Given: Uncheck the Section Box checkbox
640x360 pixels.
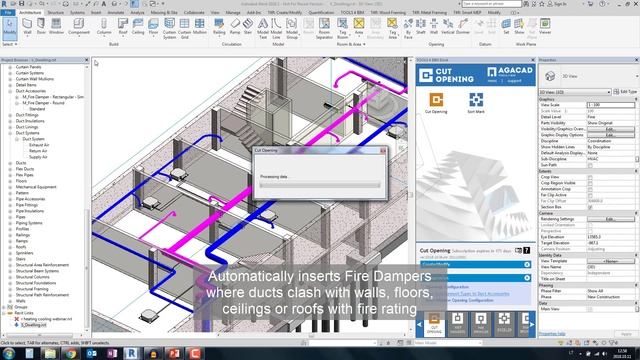Looking at the screenshot, I should 590,207.
